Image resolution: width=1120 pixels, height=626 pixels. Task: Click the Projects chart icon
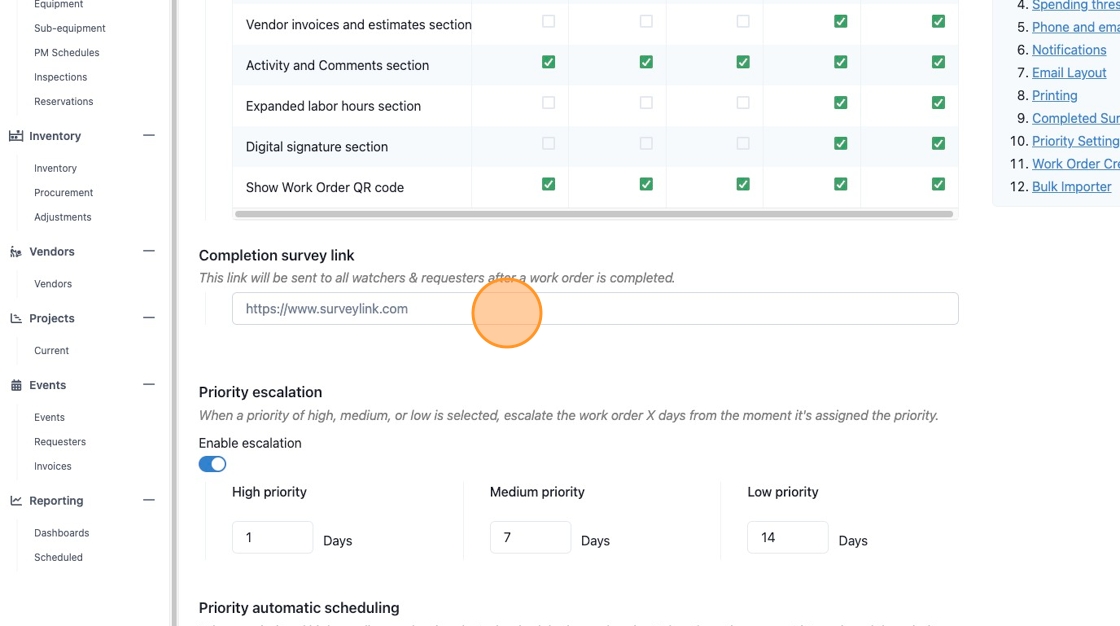(x=16, y=318)
